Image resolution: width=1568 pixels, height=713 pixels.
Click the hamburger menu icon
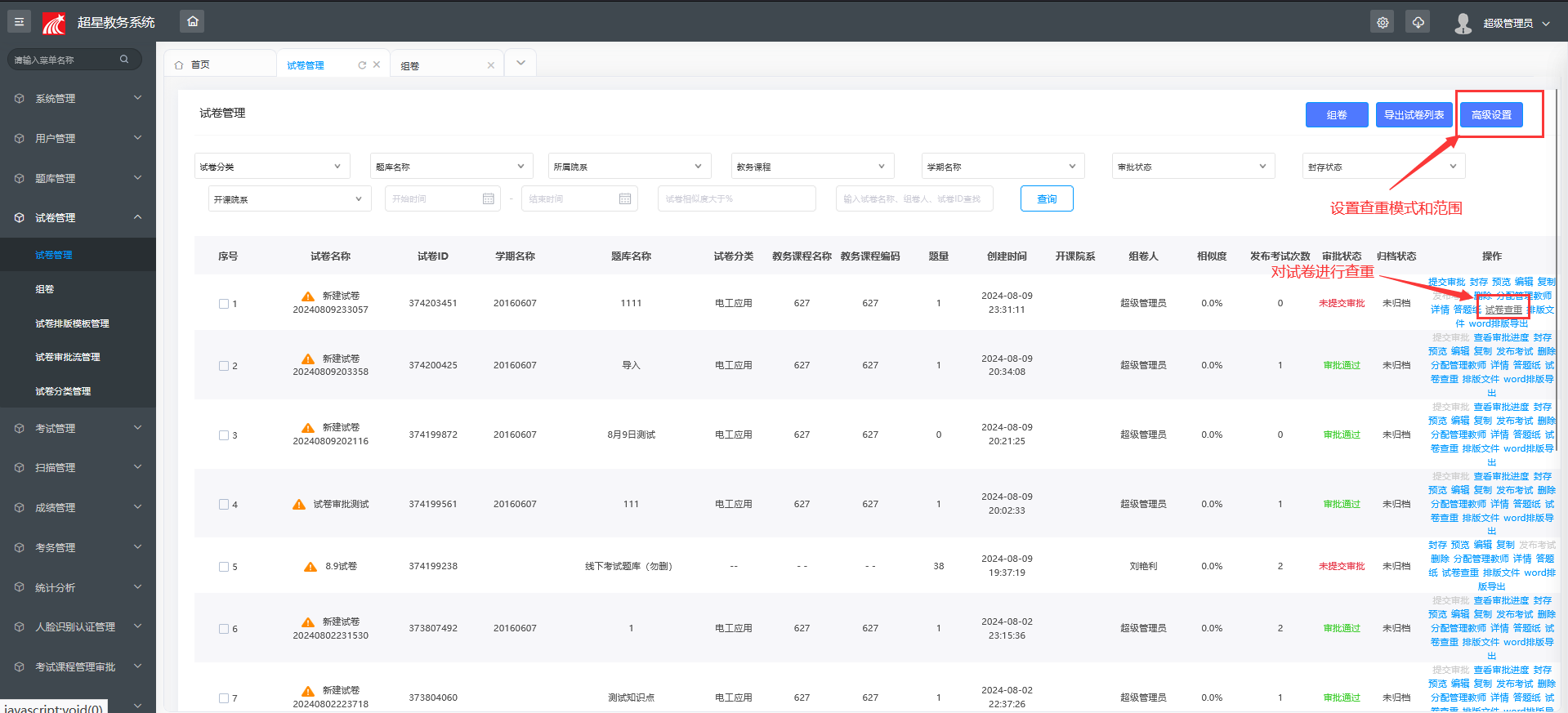(19, 22)
